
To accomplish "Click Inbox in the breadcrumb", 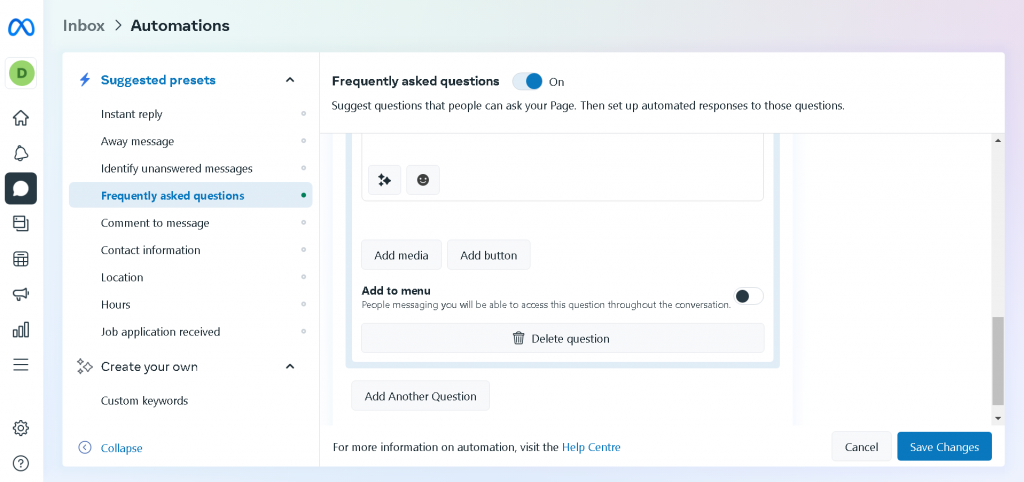I will (x=84, y=26).
